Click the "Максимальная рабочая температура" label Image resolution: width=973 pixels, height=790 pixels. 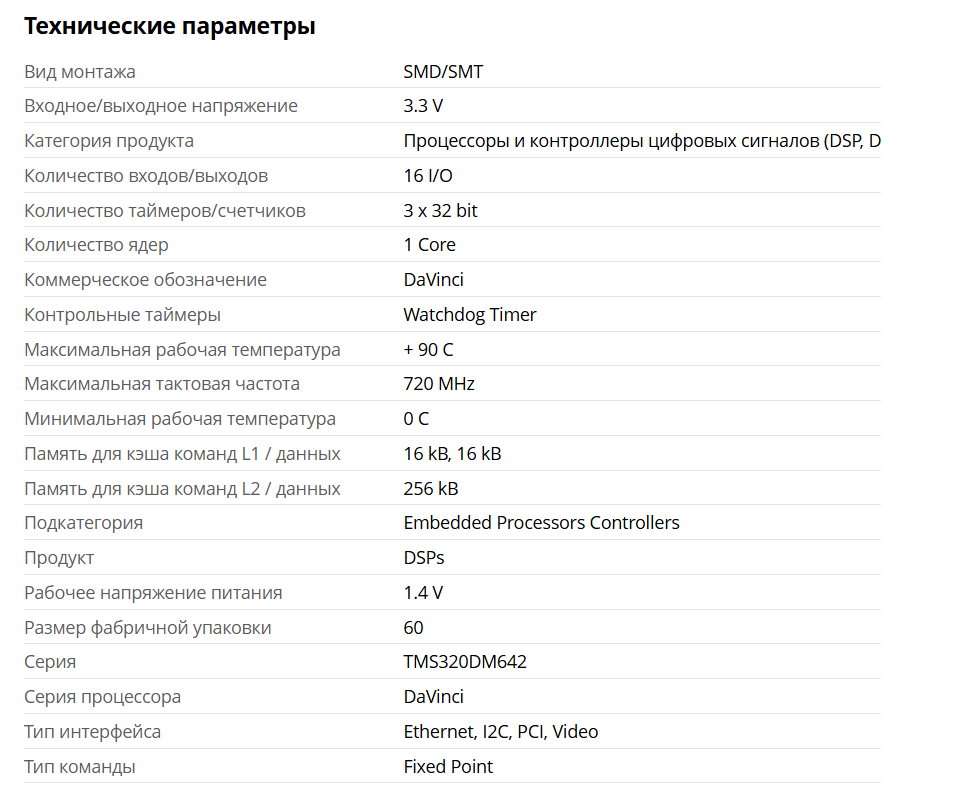coord(182,350)
